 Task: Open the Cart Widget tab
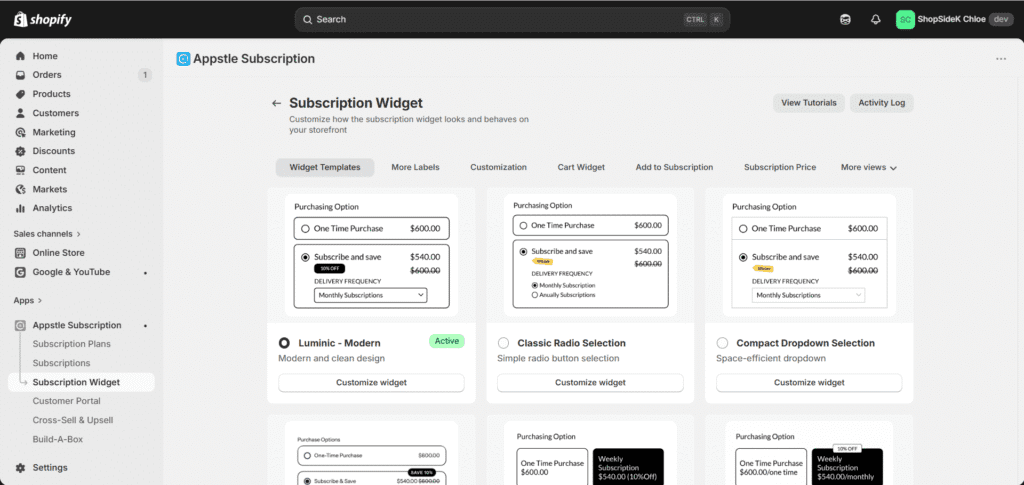tap(581, 167)
